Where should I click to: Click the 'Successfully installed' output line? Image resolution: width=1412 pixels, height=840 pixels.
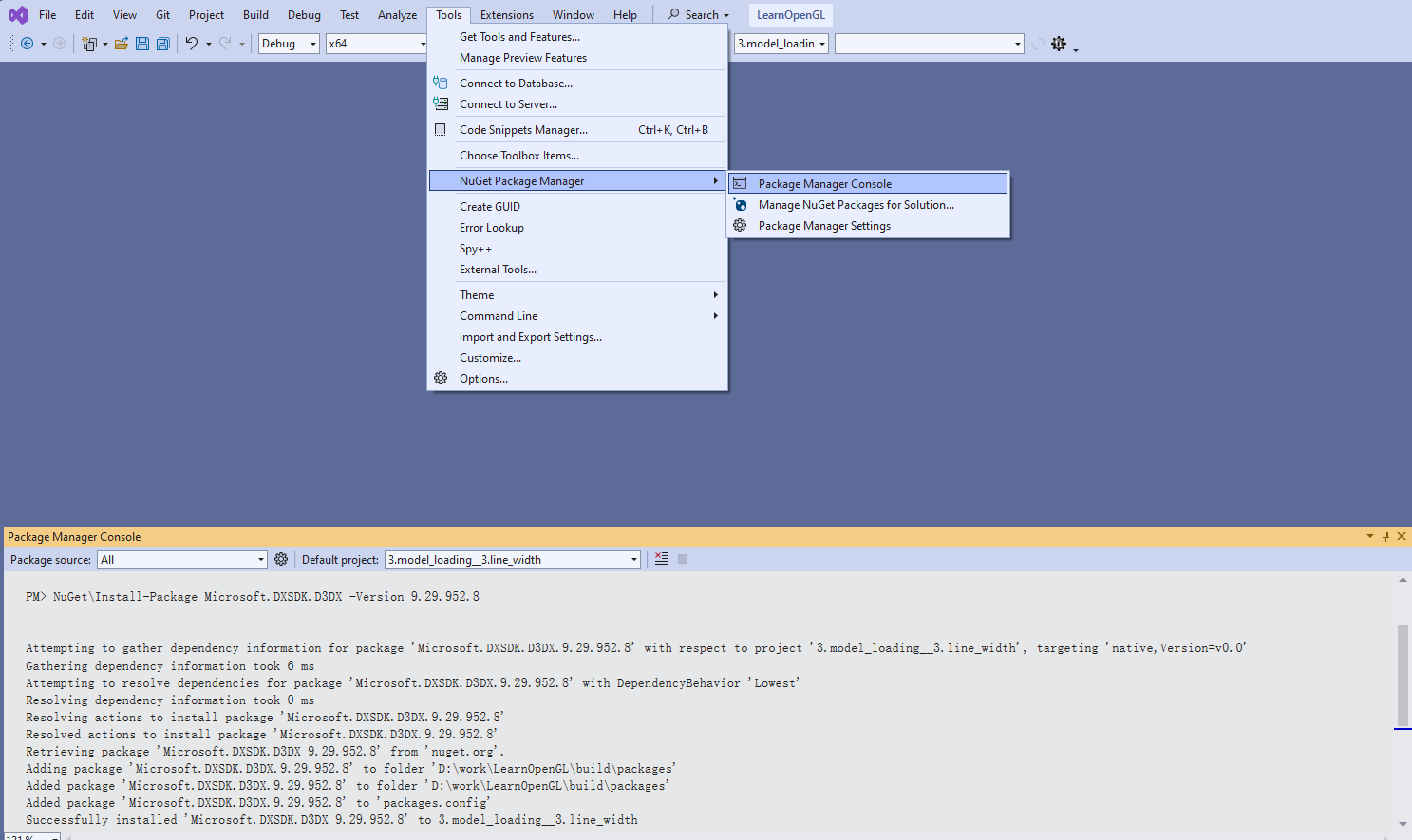coord(331,819)
